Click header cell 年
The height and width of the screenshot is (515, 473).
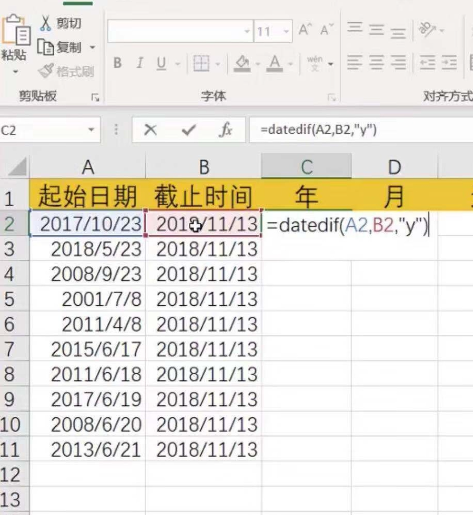coord(307,196)
